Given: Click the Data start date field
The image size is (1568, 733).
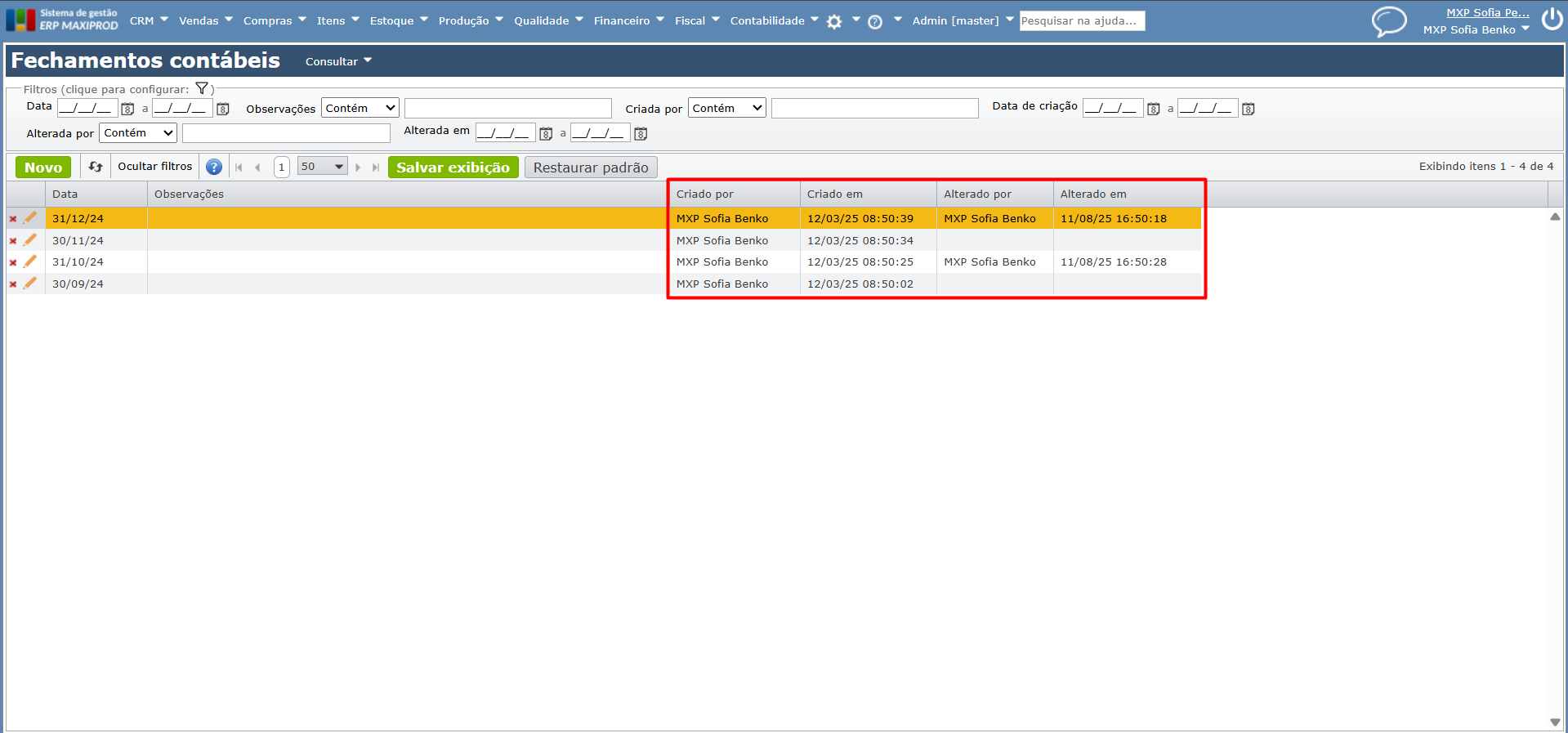Looking at the screenshot, I should pyautogui.click(x=87, y=108).
